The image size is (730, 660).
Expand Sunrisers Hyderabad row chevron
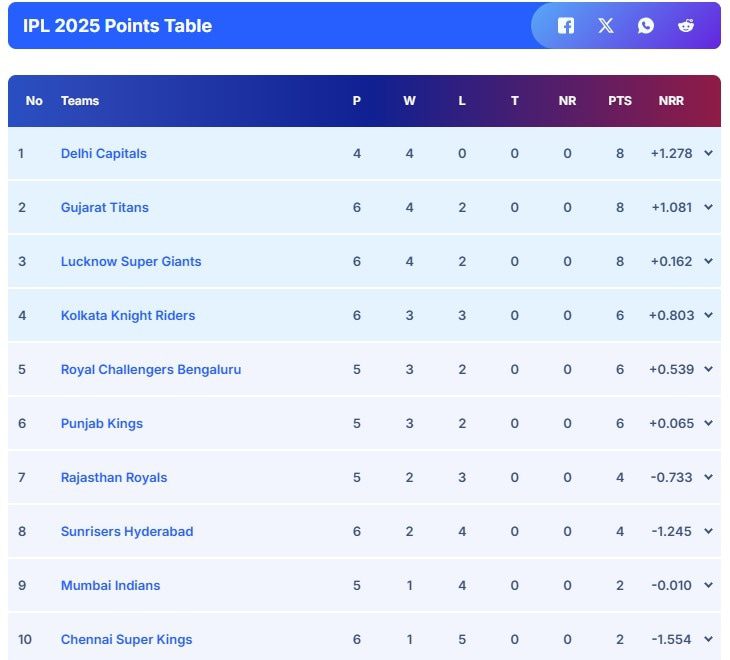(708, 531)
